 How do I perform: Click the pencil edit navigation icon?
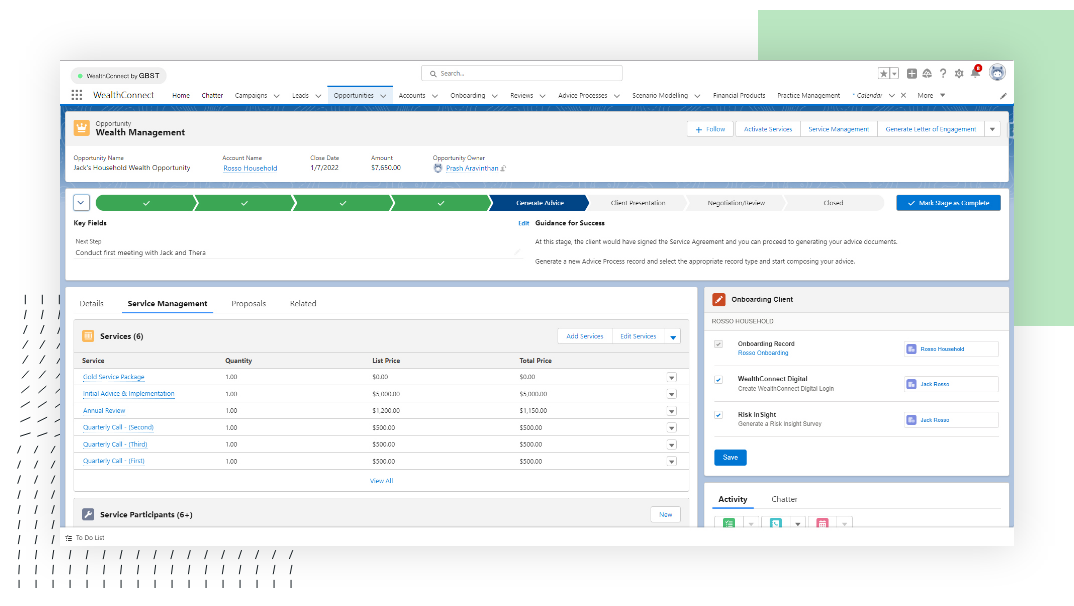point(1003,96)
